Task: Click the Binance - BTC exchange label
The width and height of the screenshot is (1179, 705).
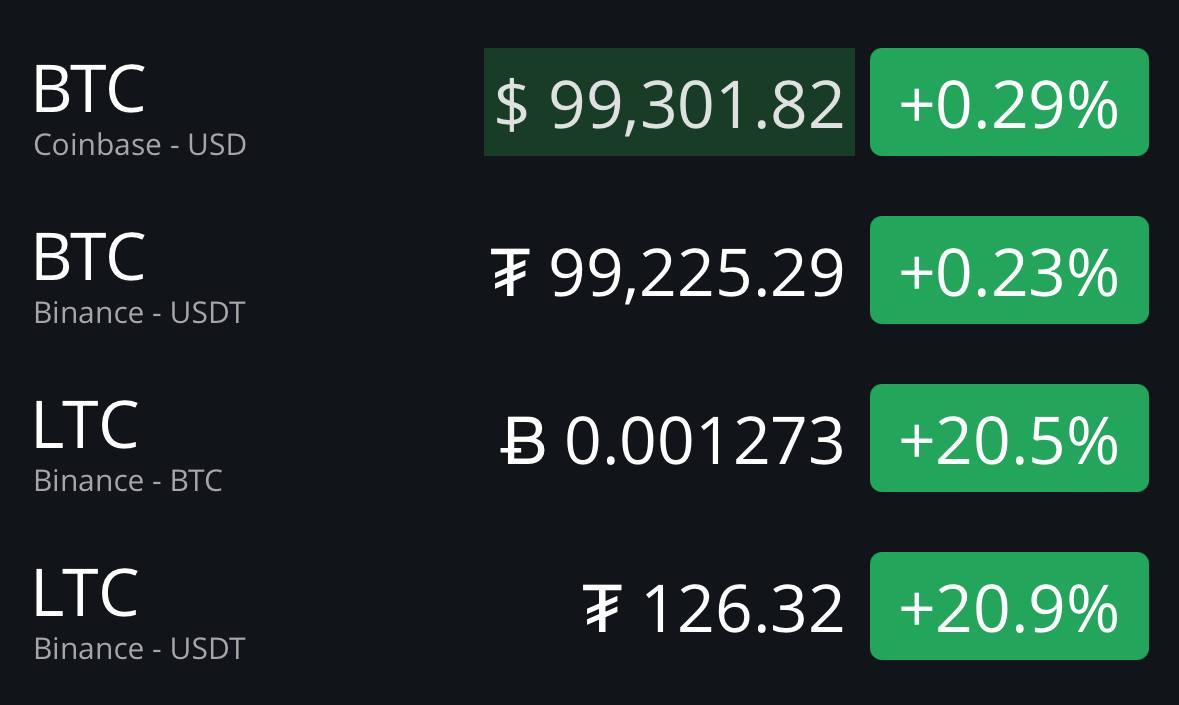Action: point(128,481)
